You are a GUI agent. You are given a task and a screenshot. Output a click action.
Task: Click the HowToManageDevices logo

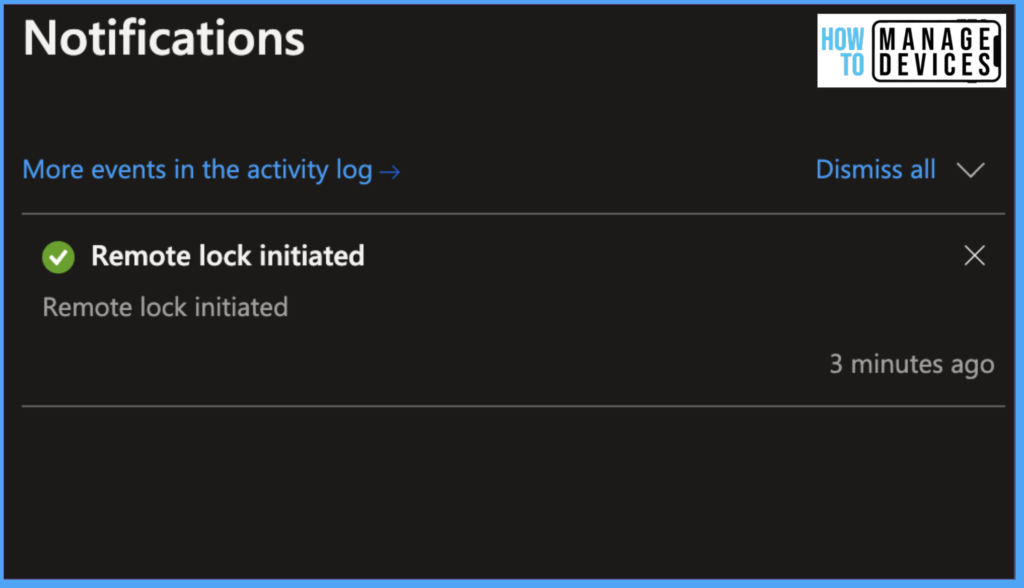tap(911, 51)
